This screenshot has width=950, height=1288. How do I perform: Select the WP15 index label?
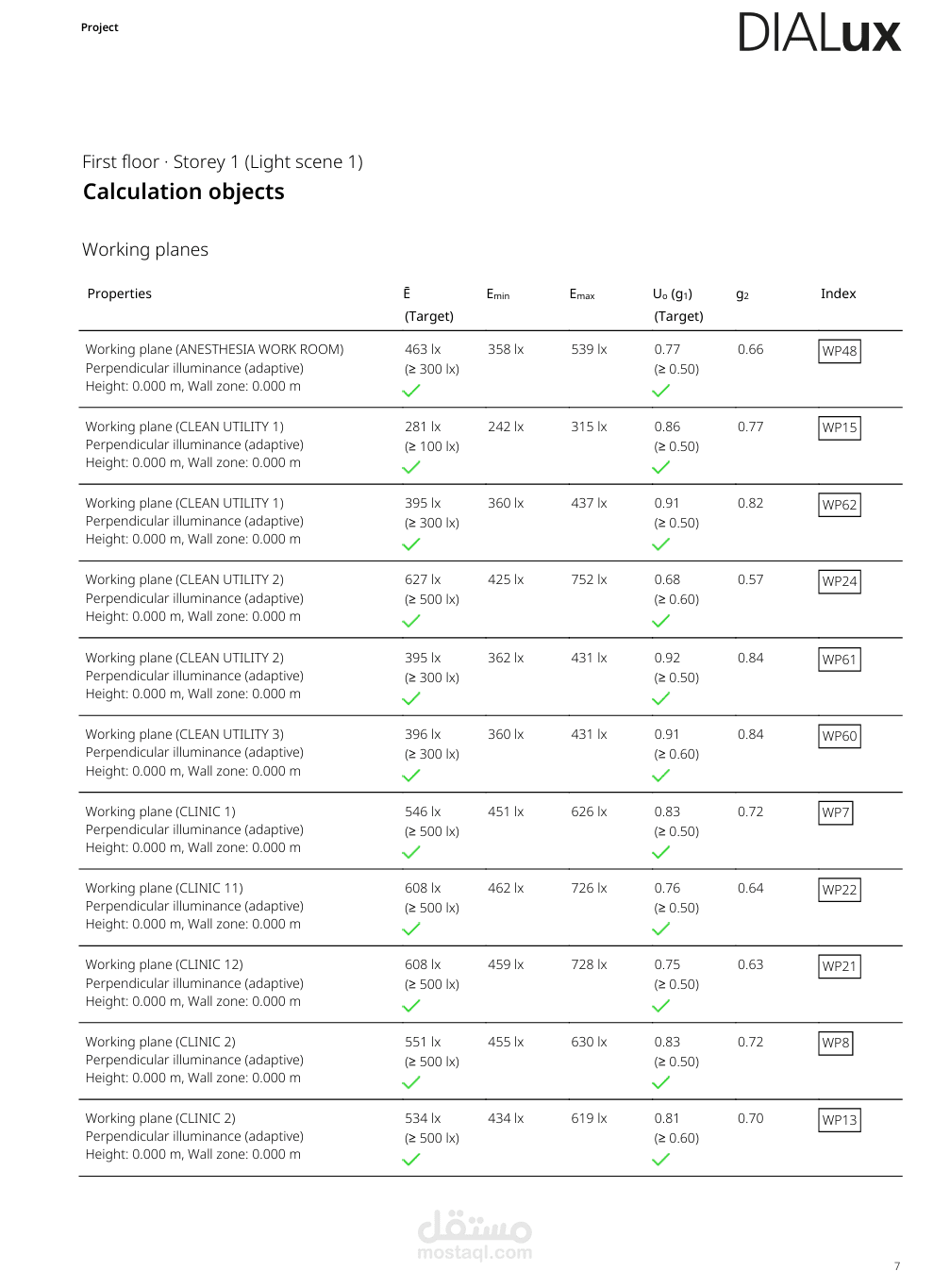pos(840,427)
